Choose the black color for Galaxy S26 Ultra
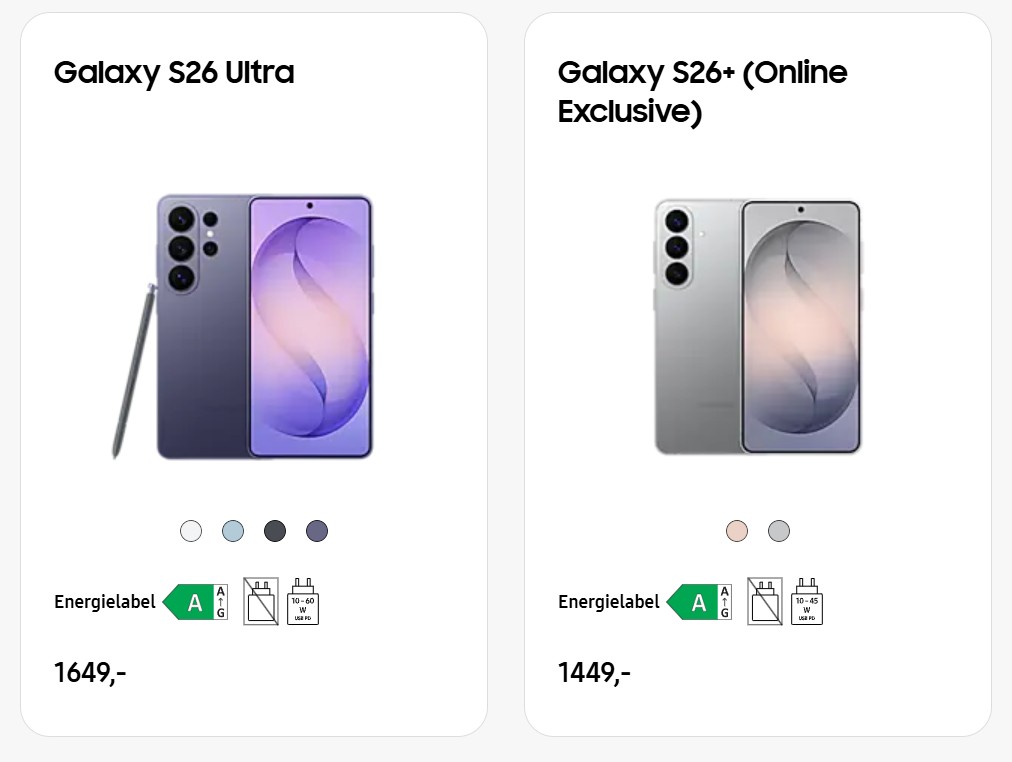This screenshot has width=1012, height=762. (275, 531)
